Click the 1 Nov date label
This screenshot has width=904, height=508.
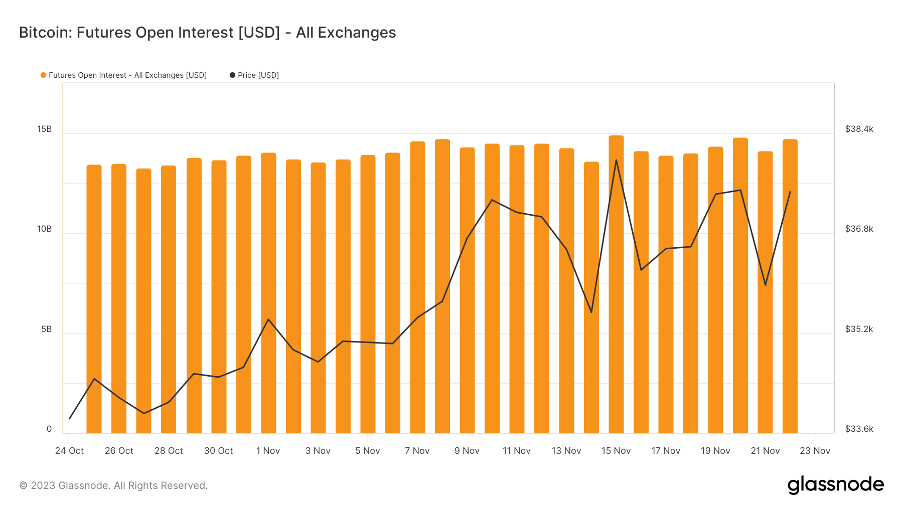coord(268,450)
